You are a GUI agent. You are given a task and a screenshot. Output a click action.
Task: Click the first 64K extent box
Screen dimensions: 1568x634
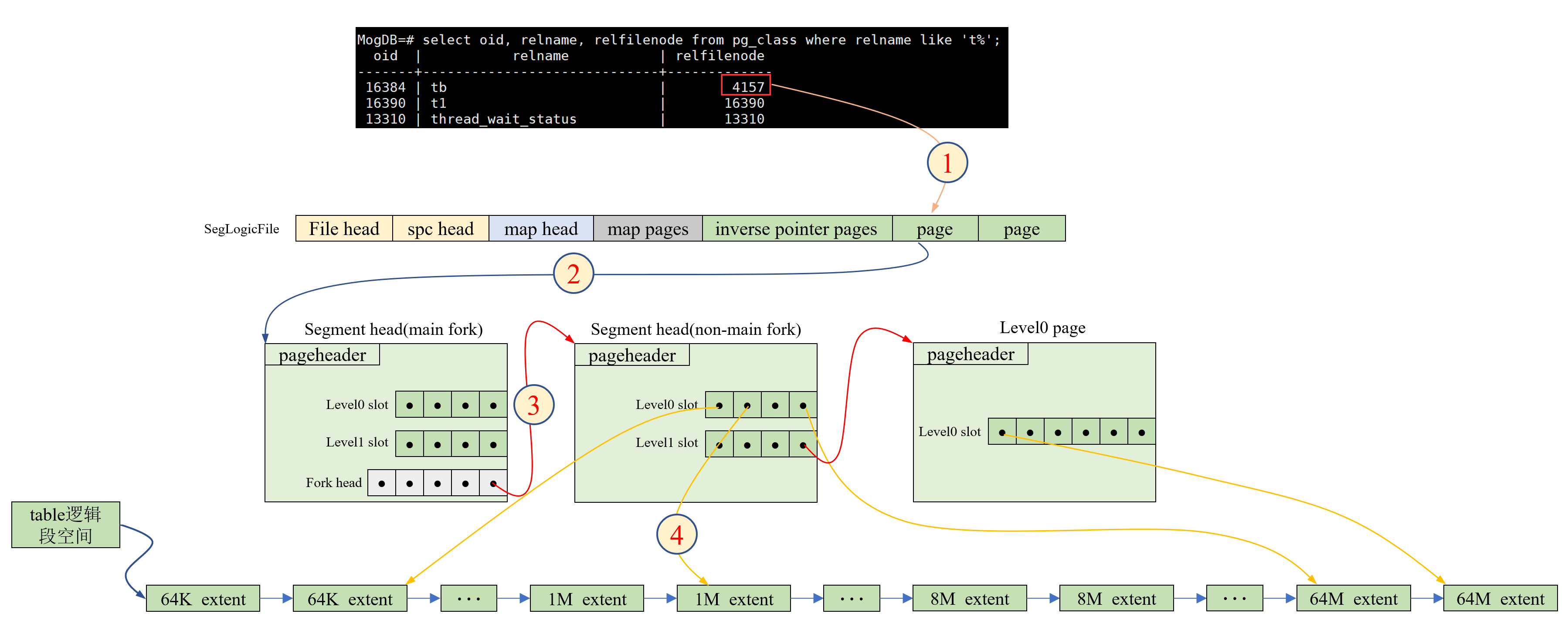[x=203, y=599]
